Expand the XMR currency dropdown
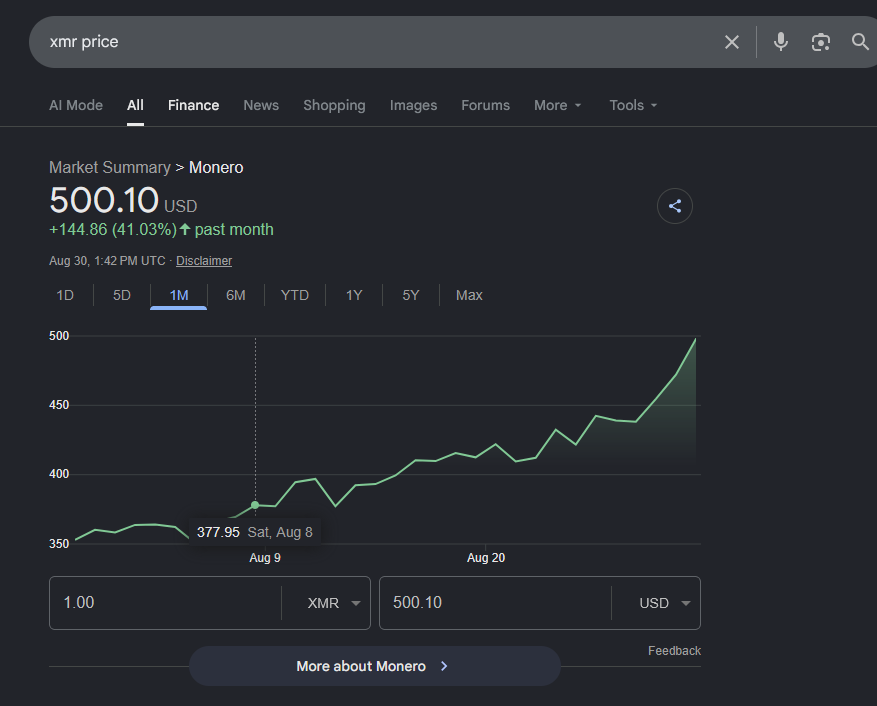 356,603
